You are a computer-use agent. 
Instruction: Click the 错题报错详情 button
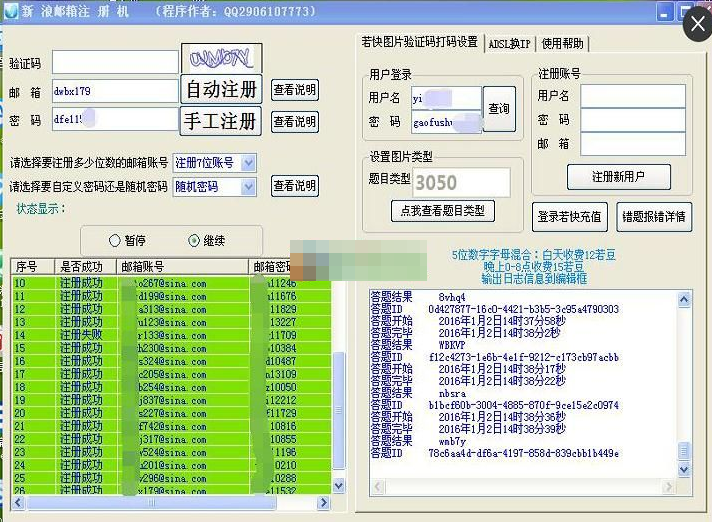click(x=653, y=216)
